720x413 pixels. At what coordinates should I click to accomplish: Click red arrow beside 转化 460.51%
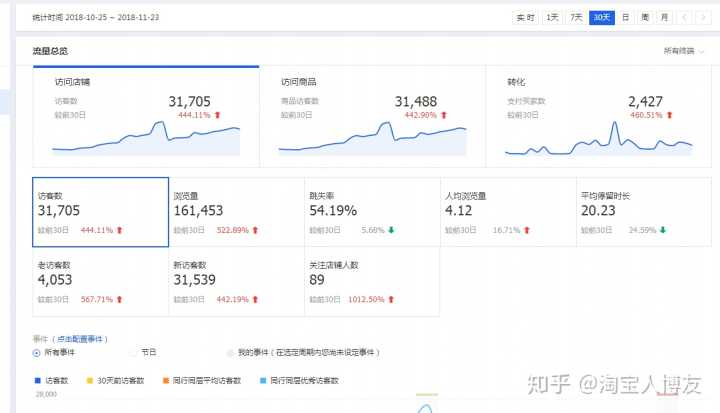click(669, 115)
